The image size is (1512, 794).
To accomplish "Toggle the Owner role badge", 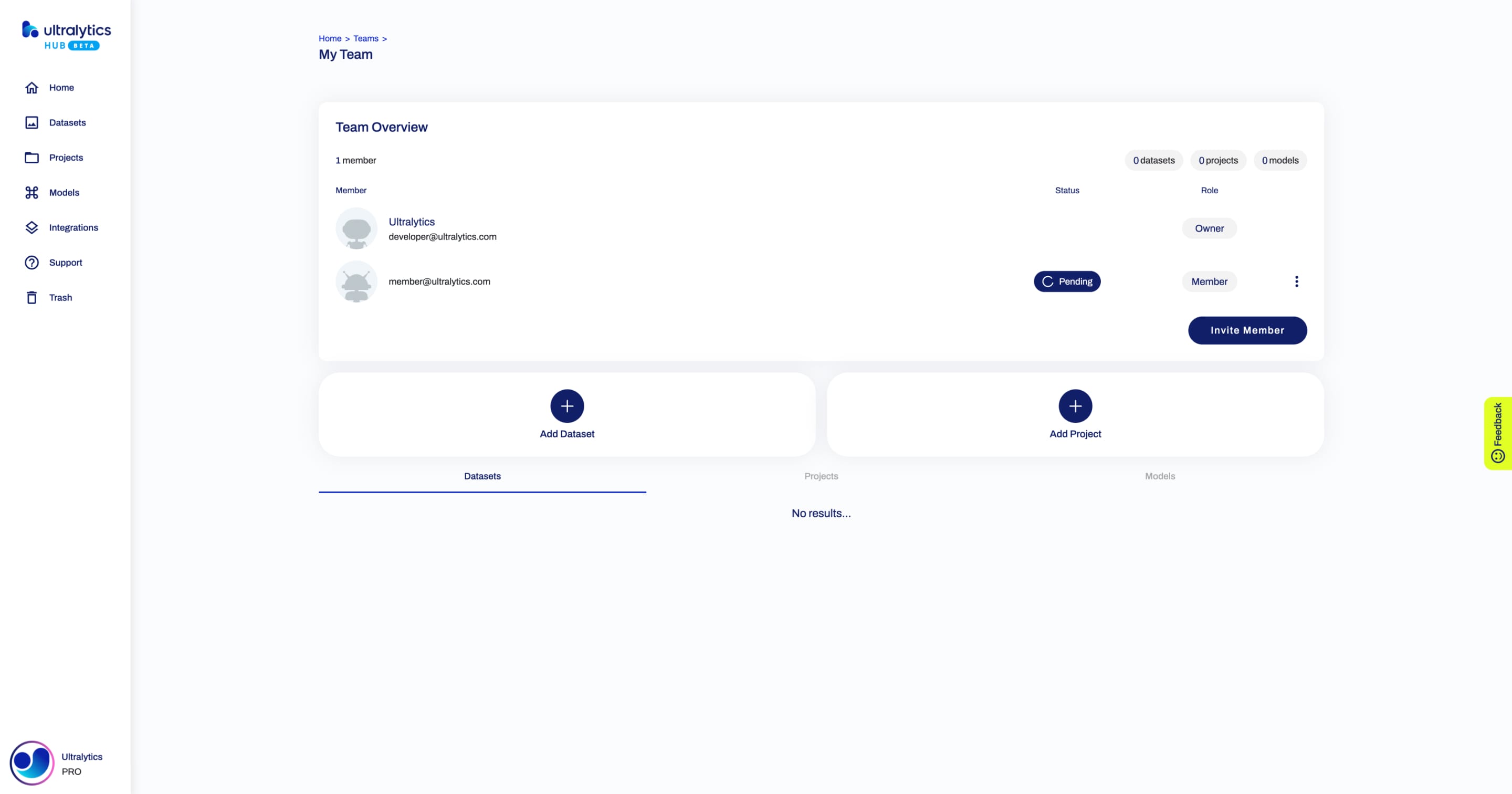I will point(1209,228).
